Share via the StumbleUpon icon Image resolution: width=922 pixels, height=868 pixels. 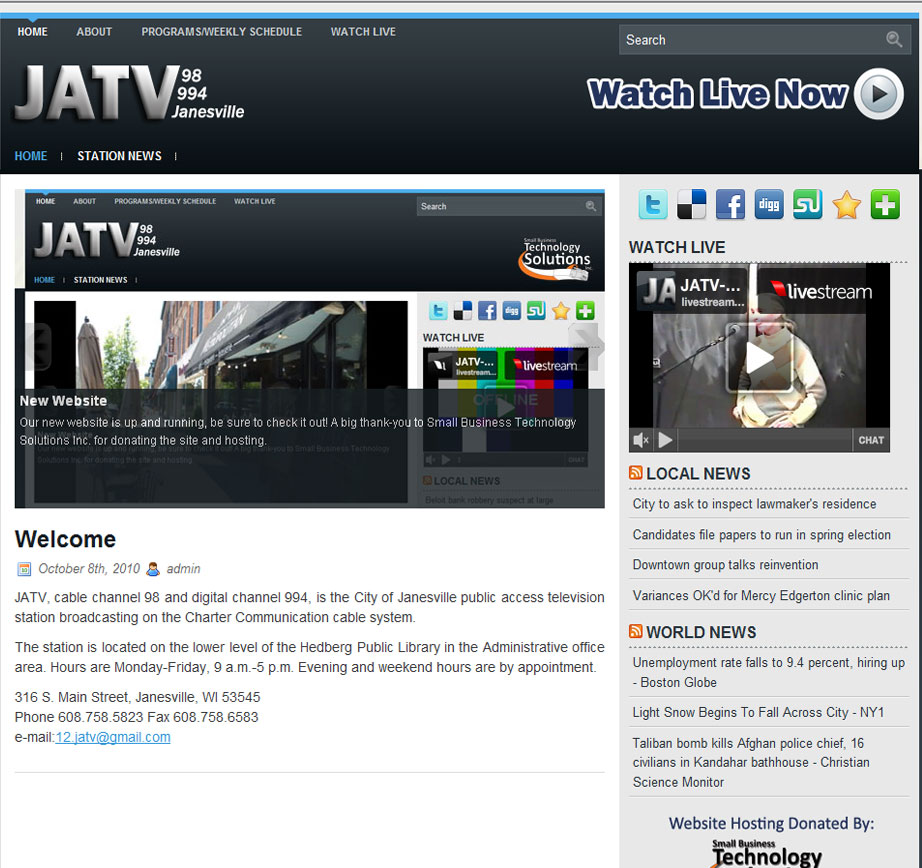pyautogui.click(x=808, y=205)
